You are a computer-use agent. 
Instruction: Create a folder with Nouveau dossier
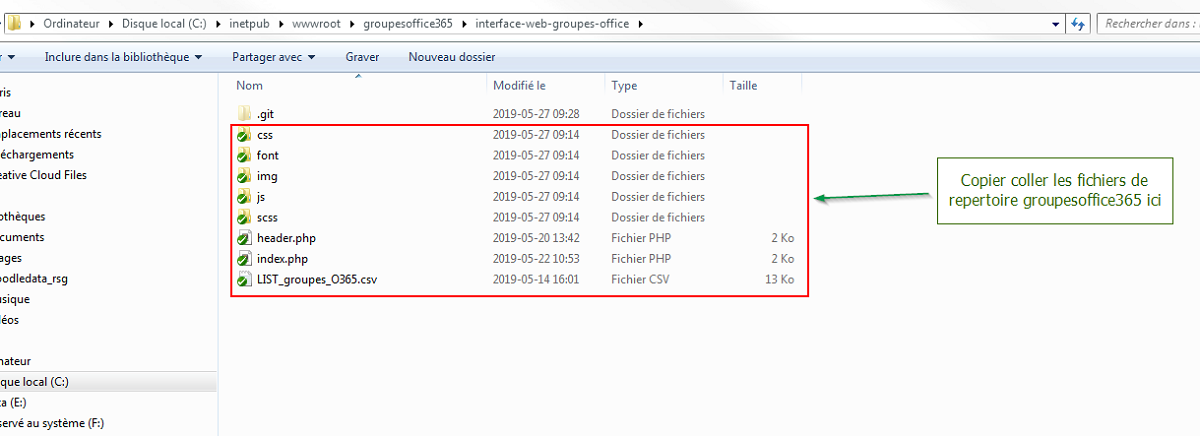pos(452,57)
